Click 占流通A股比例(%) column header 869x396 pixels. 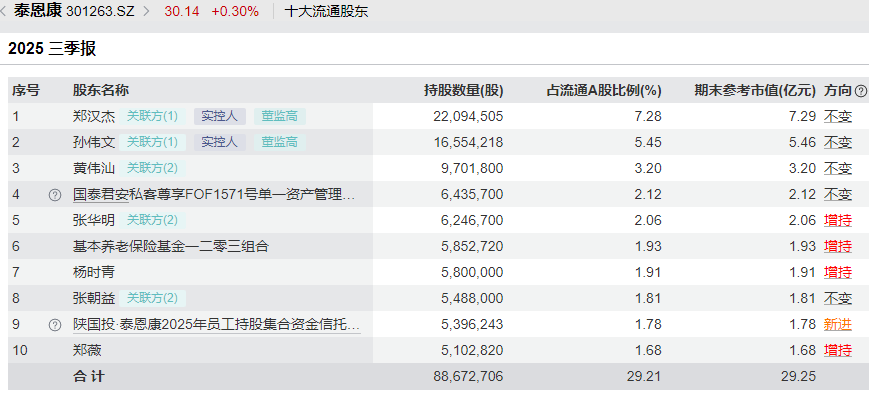(604, 90)
